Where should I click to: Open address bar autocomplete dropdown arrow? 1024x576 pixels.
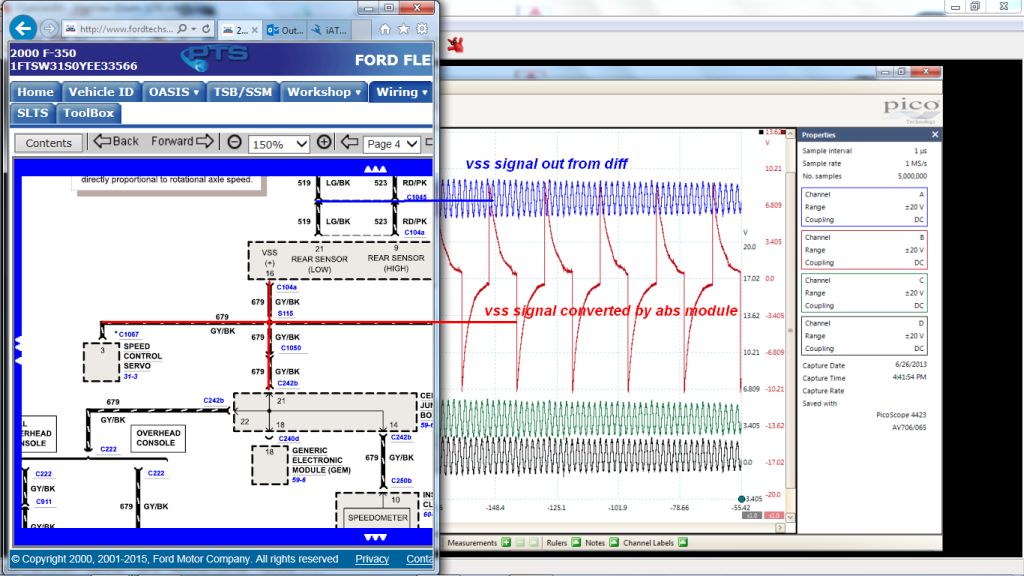[194, 29]
